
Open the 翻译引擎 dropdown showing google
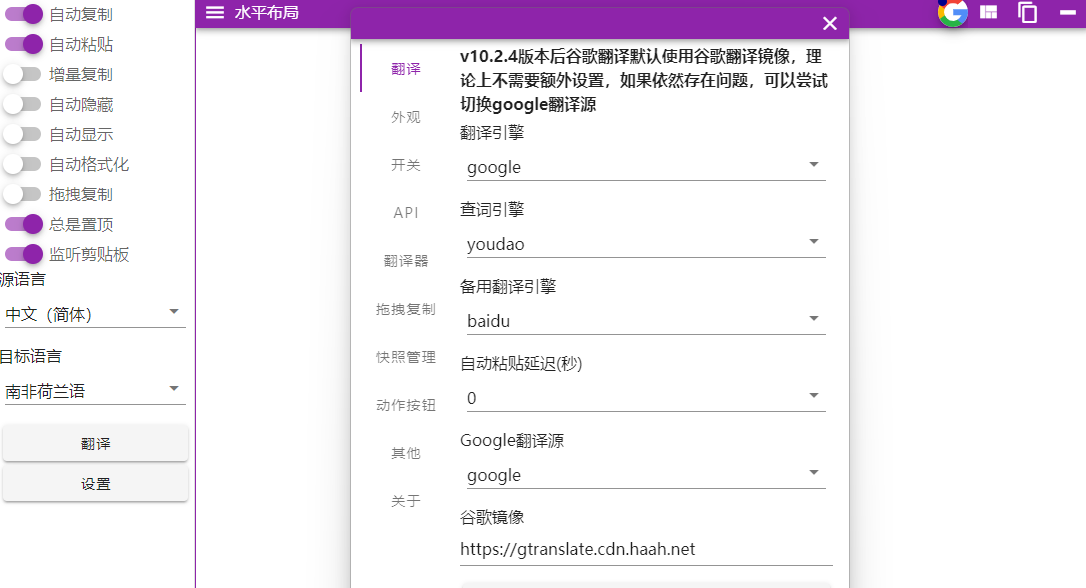click(x=644, y=166)
